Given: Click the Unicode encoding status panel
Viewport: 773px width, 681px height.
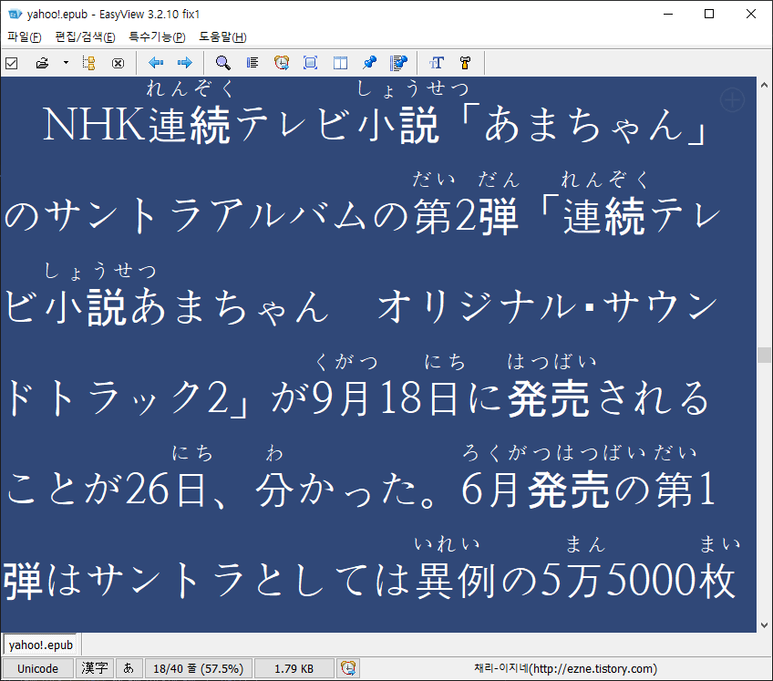Looking at the screenshot, I should point(38,669).
